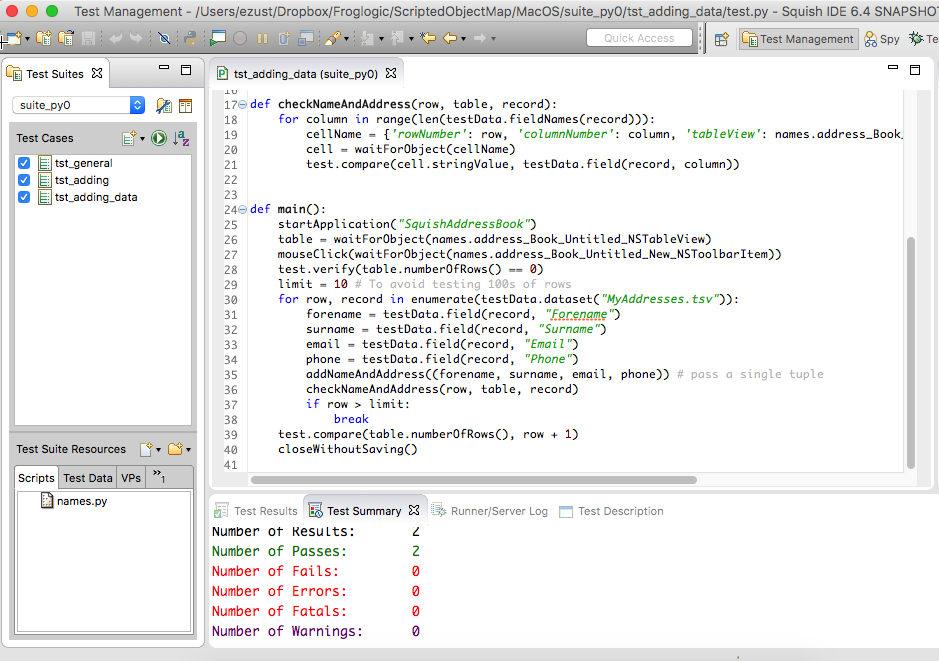The height and width of the screenshot is (661, 939).
Task: Toggle the tst_adding checkbox
Action: [24, 180]
